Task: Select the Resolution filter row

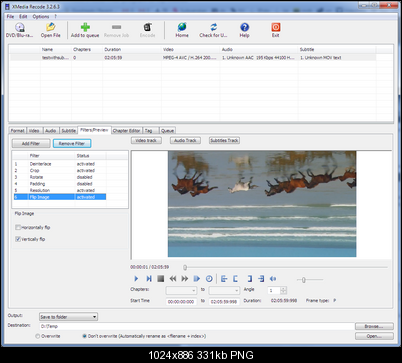Action: point(59,190)
